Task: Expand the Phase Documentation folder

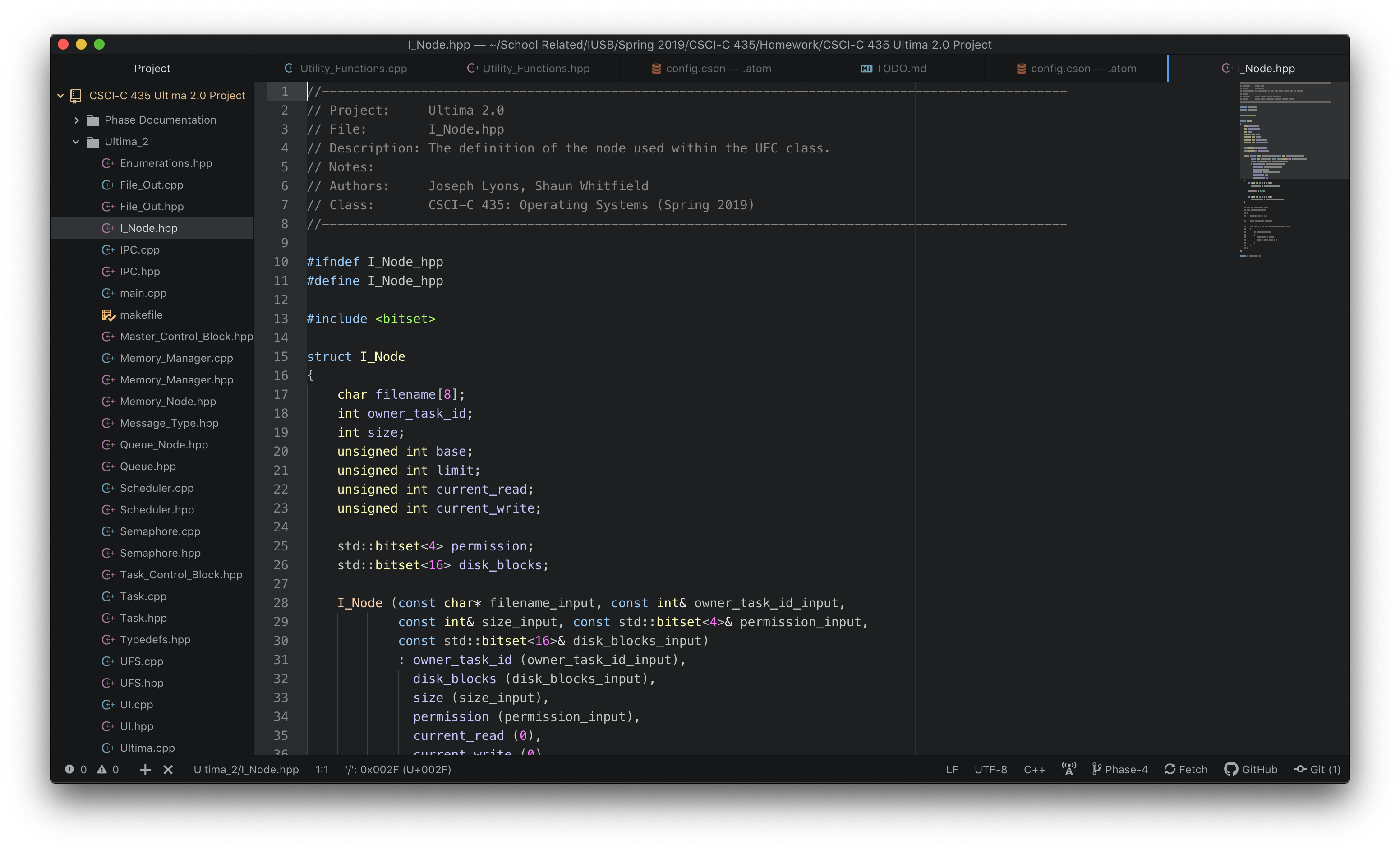Action: click(76, 120)
